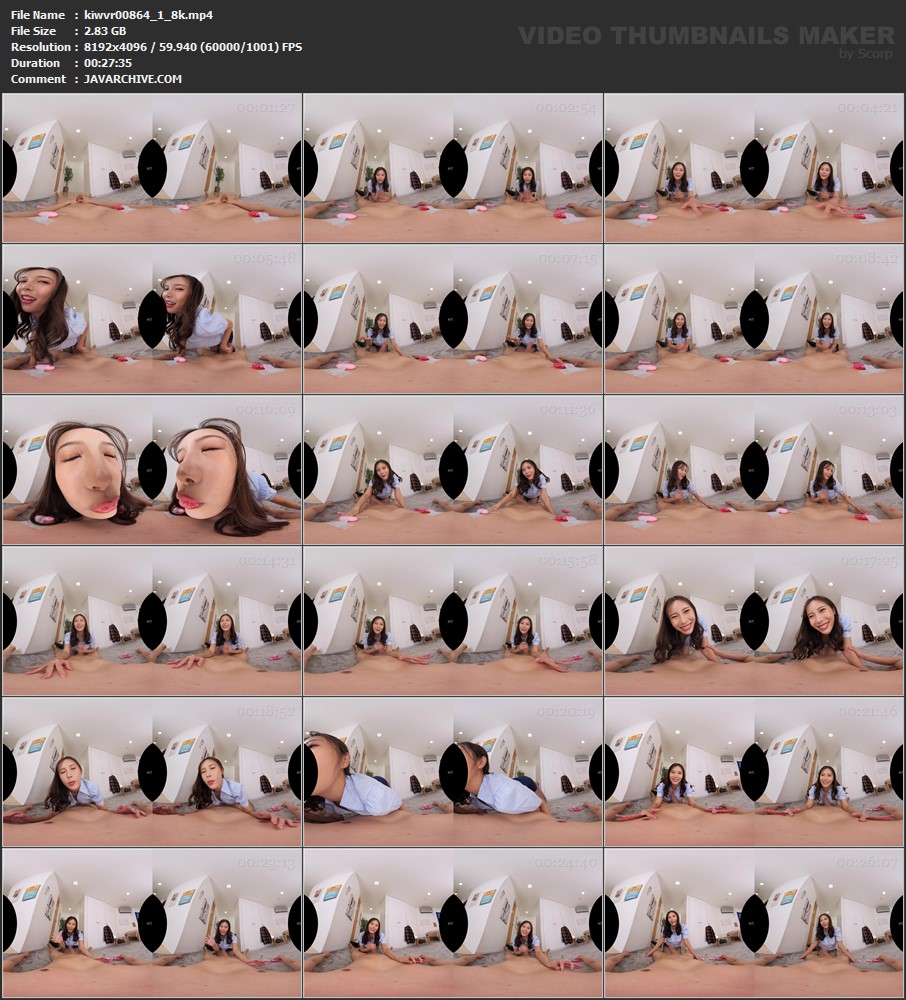Select the 00:24:40 thumbnail
This screenshot has height=1000, width=906.
453,923
